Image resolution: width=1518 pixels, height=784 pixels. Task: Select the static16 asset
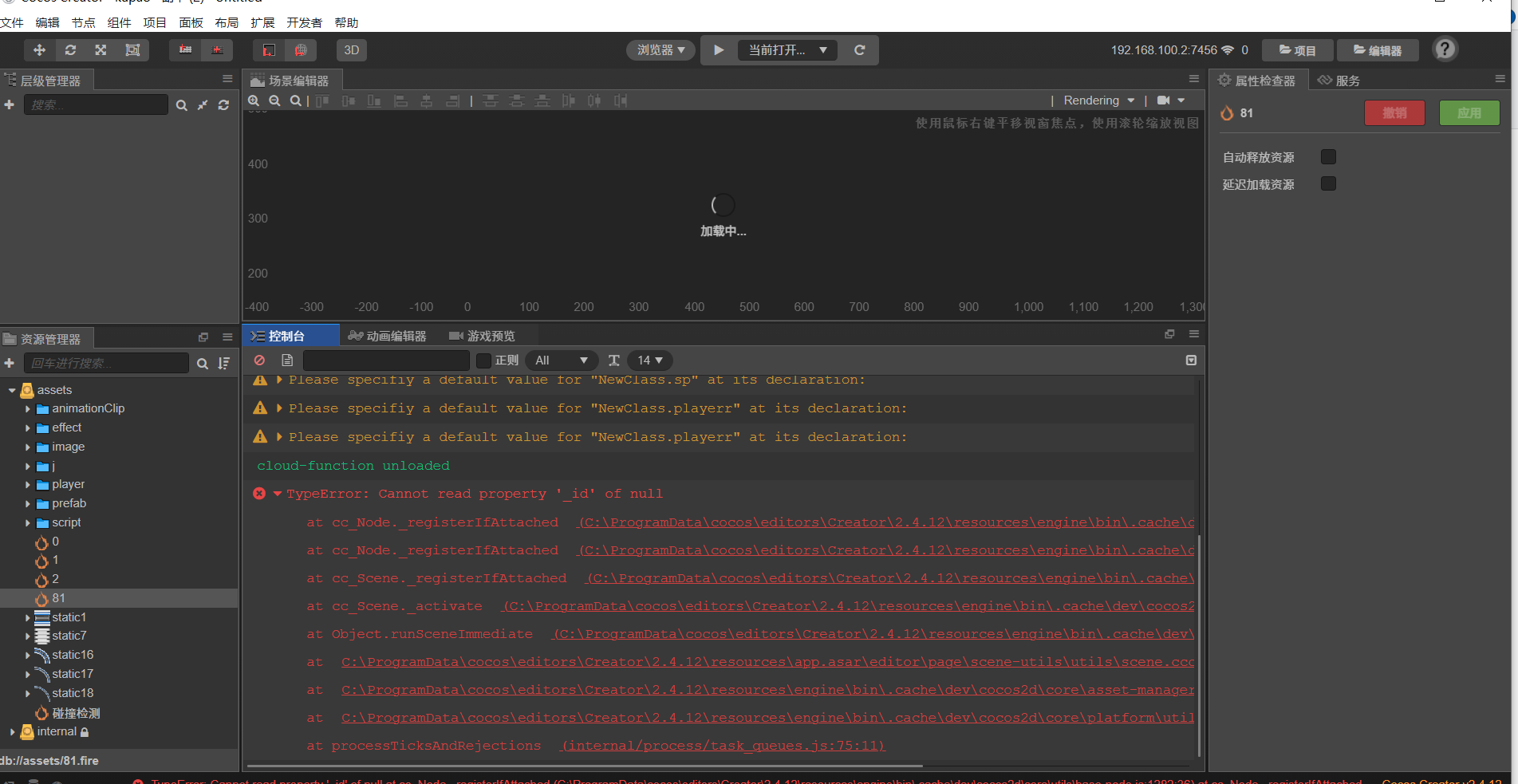[73, 655]
